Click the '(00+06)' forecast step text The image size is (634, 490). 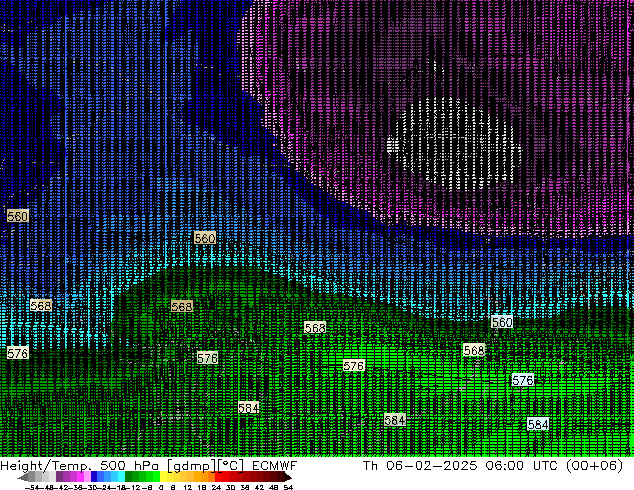tap(594, 466)
